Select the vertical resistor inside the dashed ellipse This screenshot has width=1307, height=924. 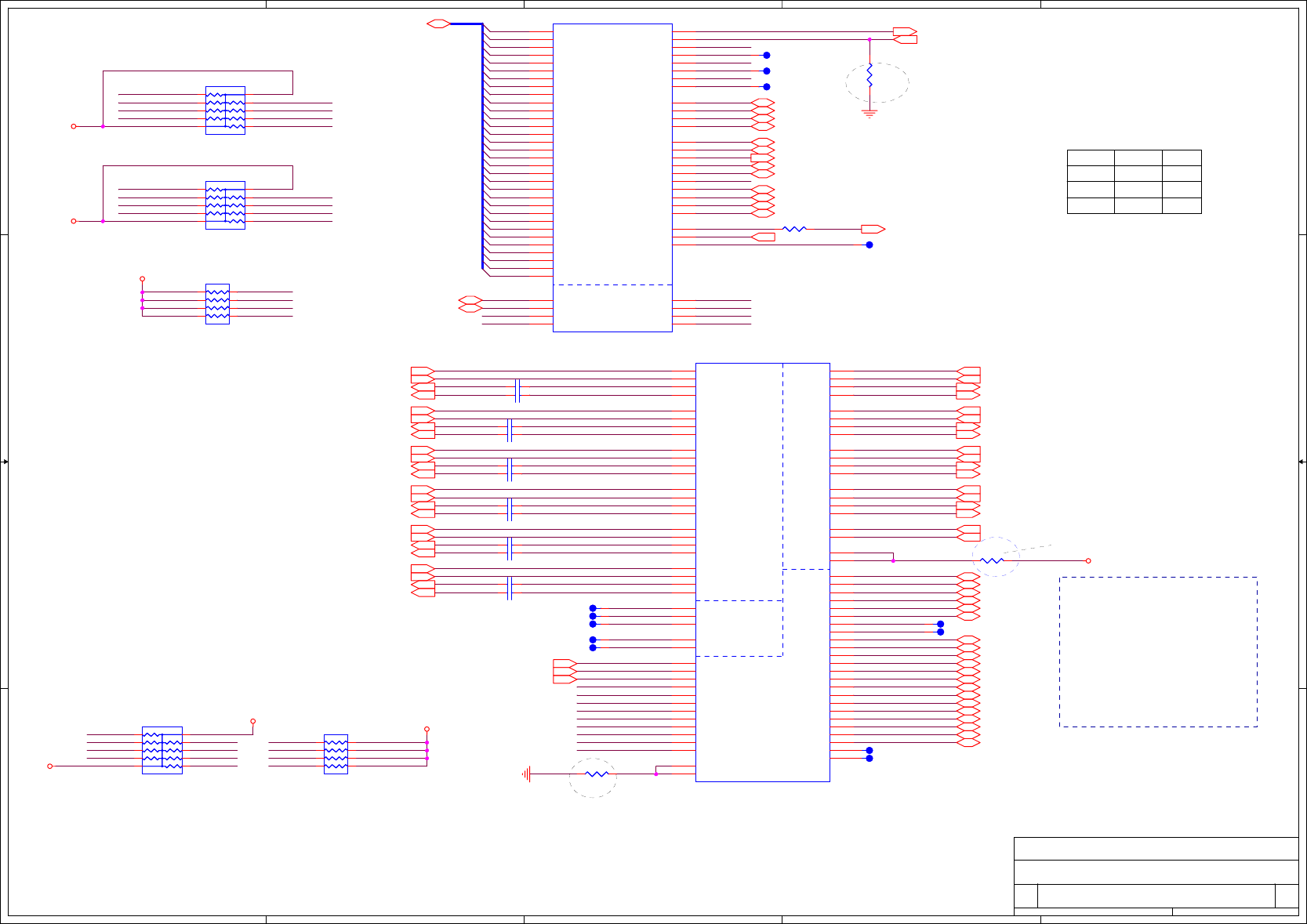pos(870,76)
